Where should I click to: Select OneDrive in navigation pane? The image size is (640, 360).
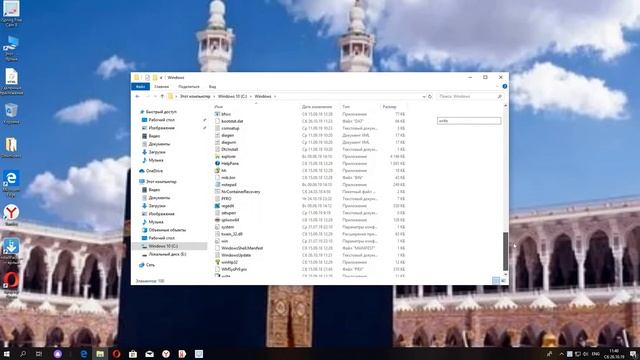[154, 171]
